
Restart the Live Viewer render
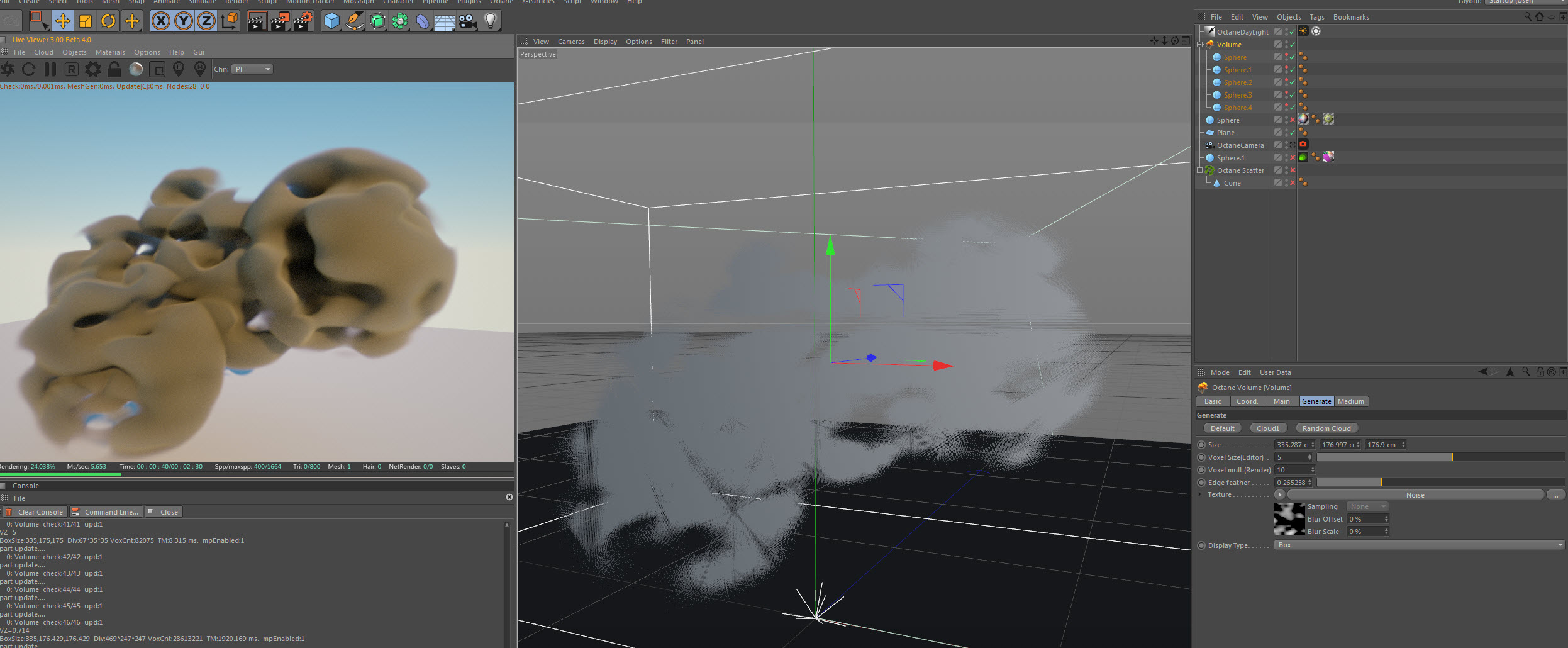point(28,69)
